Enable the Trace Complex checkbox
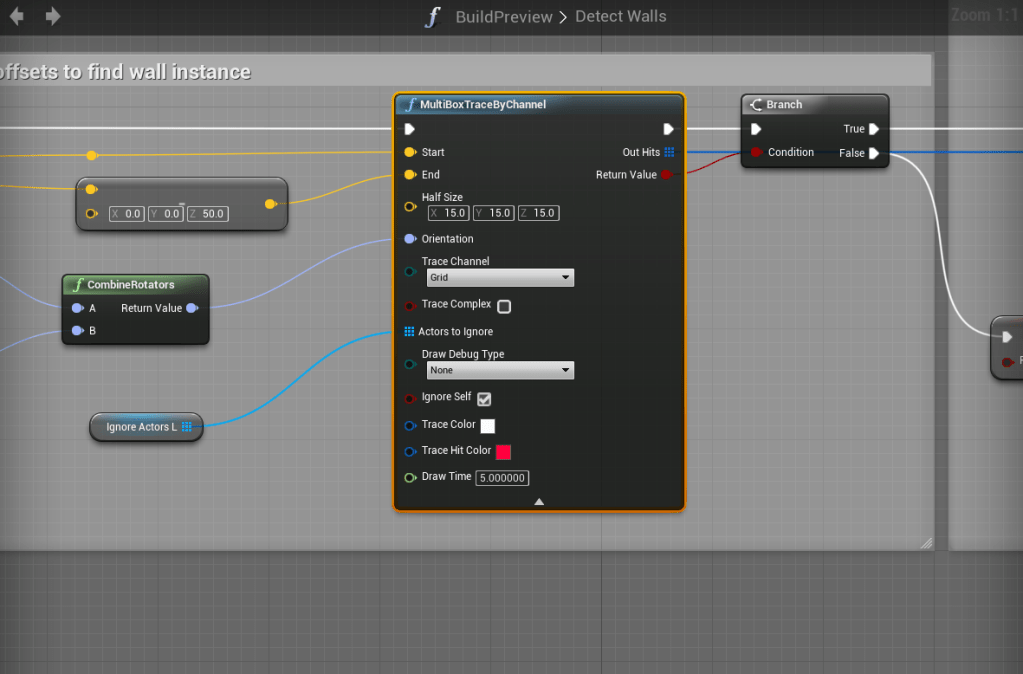 504,306
